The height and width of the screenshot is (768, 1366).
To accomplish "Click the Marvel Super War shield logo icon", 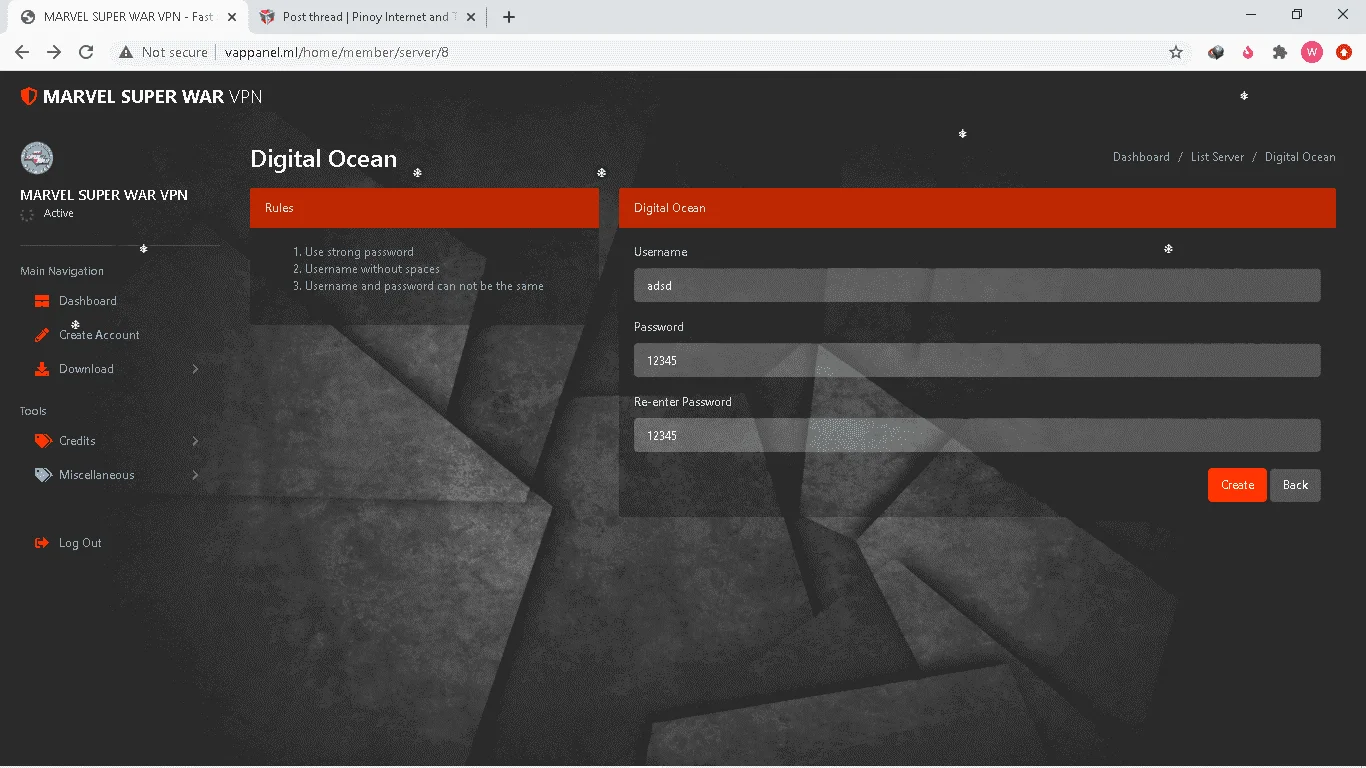I will 29,96.
